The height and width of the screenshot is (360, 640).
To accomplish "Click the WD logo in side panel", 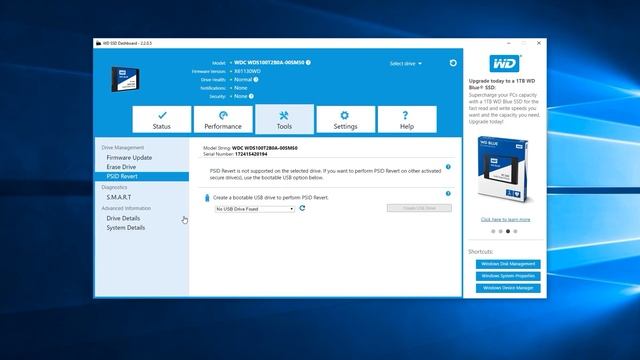I will click(505, 64).
